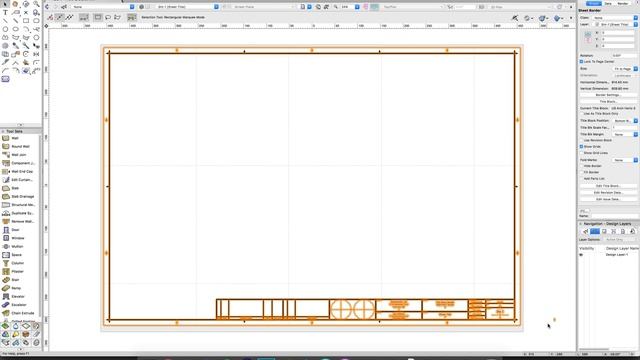Screen dimensions: 640x360
Task: Switch to the Shape tab
Action: (594, 3)
